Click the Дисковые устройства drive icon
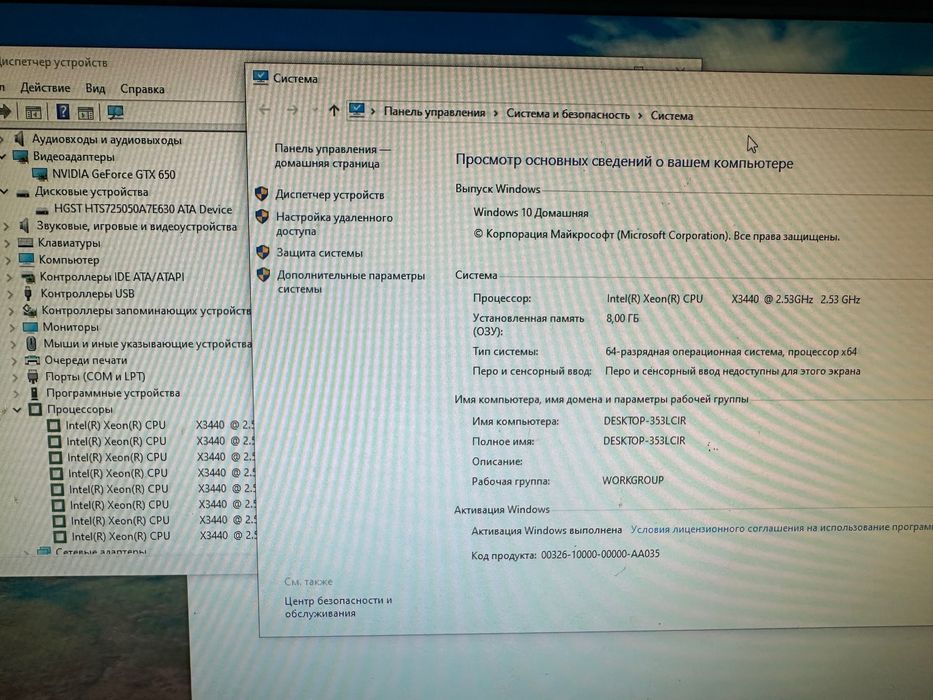The image size is (933, 700). coord(23,192)
